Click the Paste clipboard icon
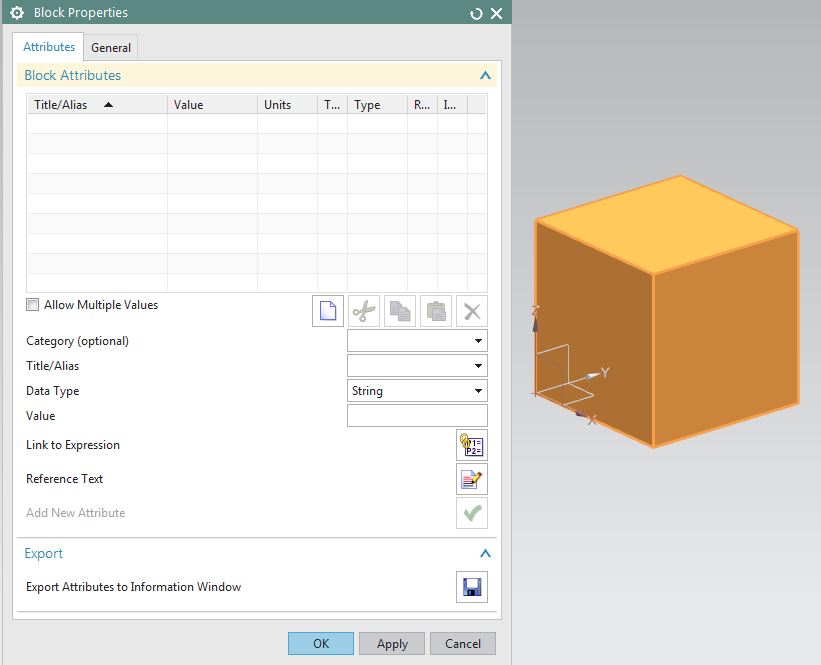 436,311
